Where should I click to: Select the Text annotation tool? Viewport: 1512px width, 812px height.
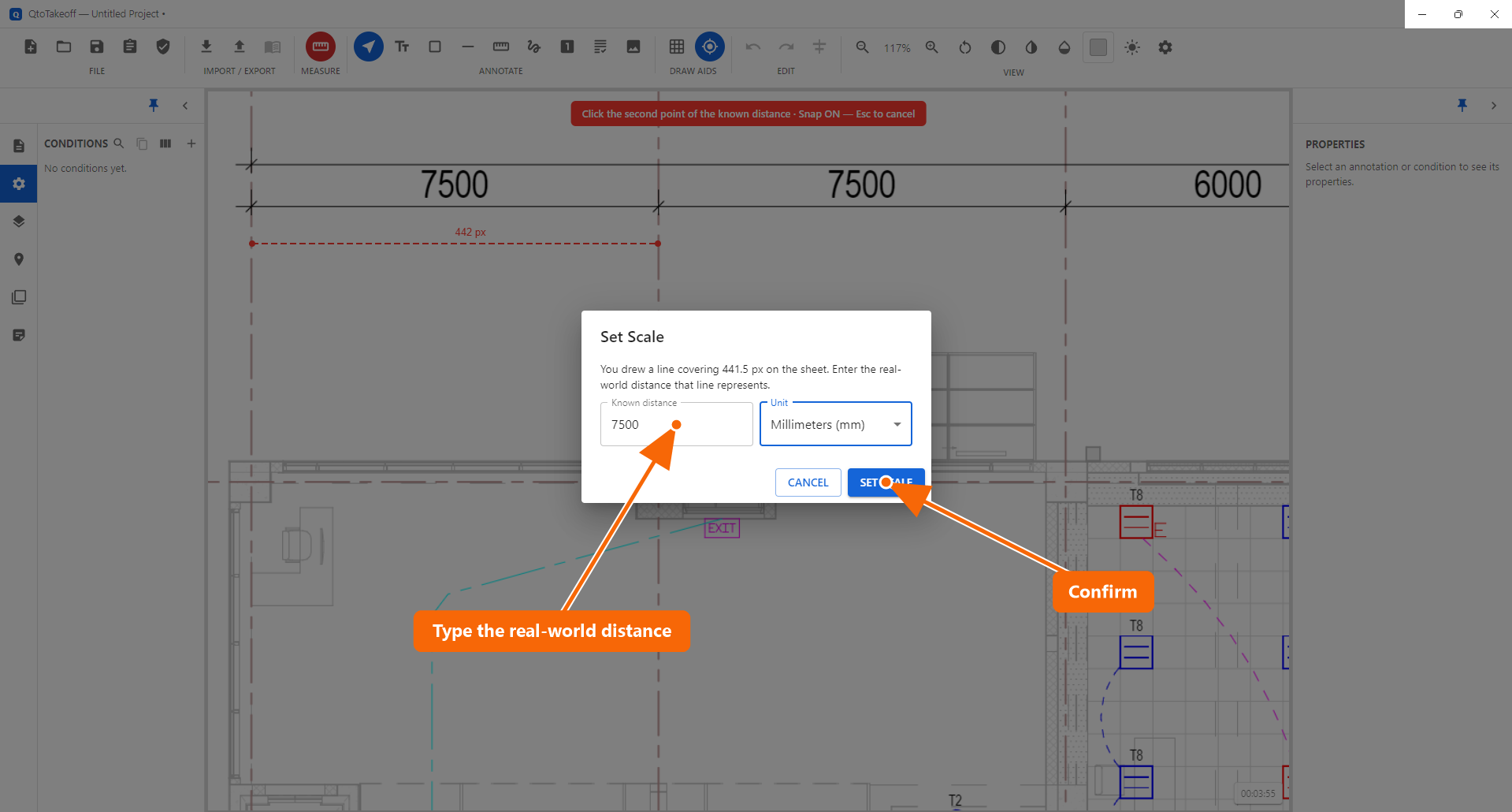pyautogui.click(x=402, y=47)
